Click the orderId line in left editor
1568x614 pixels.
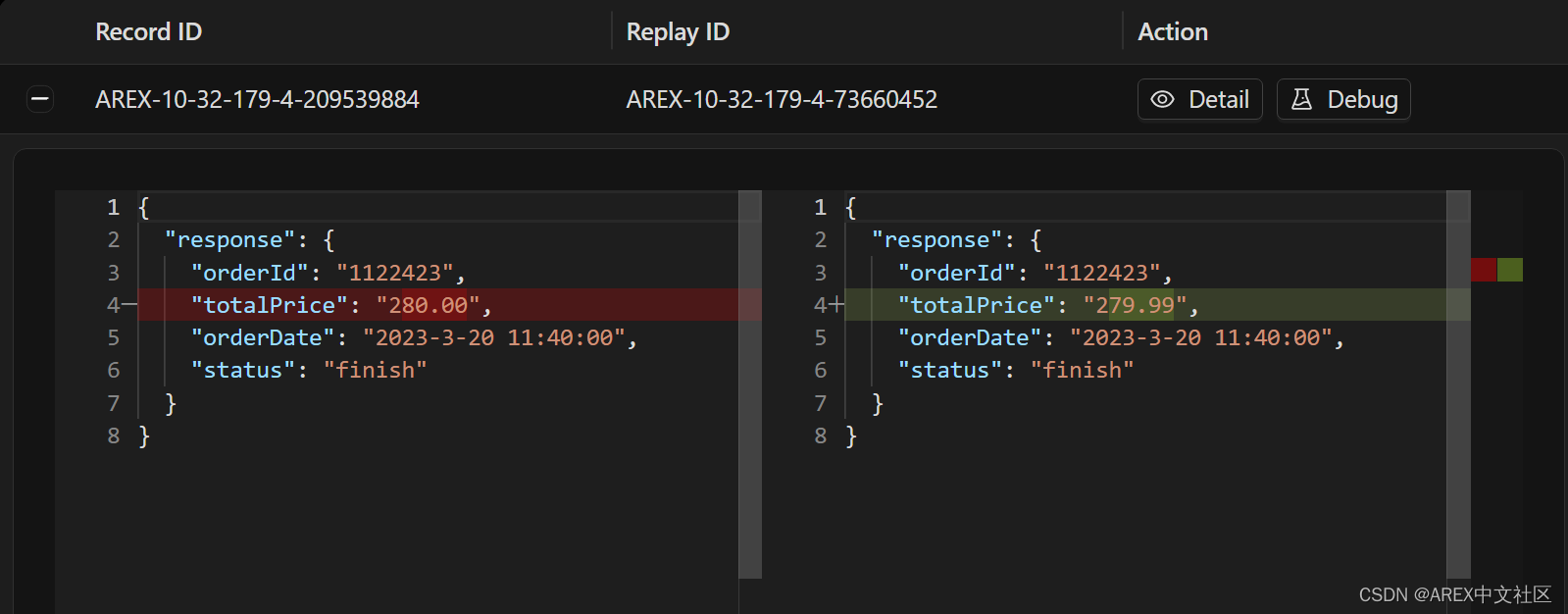[x=328, y=273]
